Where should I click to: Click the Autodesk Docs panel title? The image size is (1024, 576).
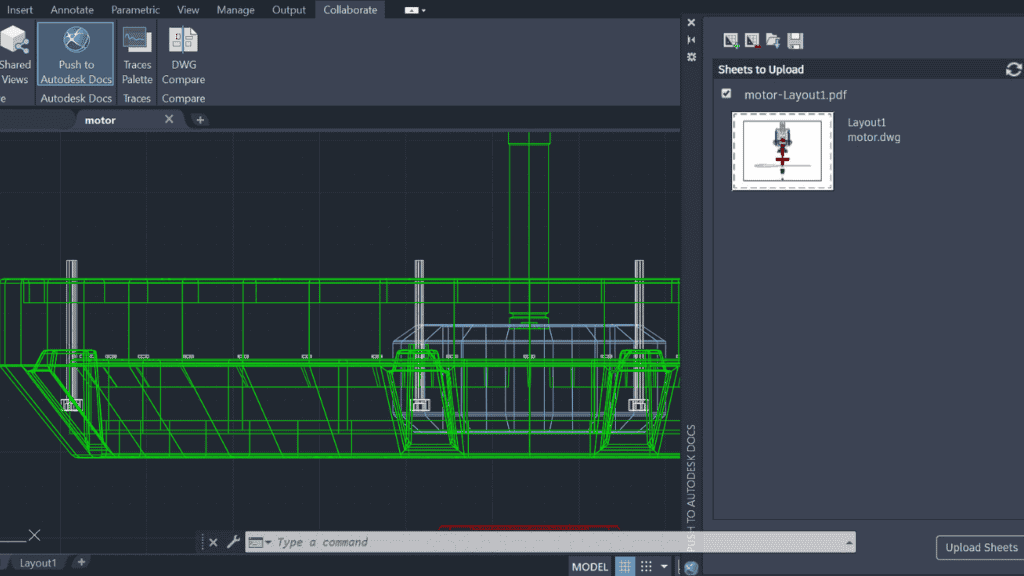pos(76,99)
